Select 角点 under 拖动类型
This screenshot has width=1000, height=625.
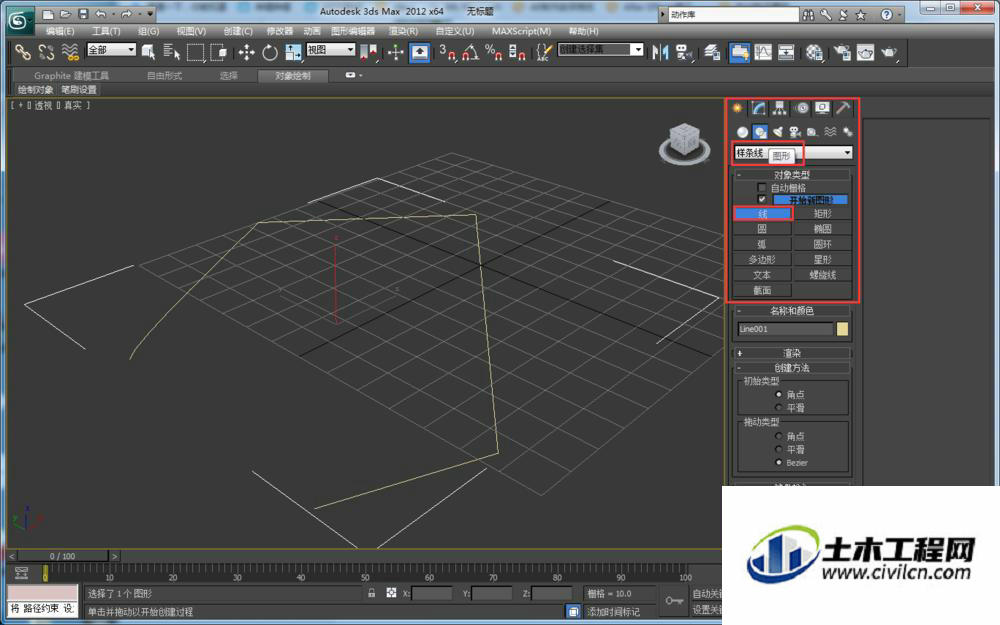tap(778, 436)
